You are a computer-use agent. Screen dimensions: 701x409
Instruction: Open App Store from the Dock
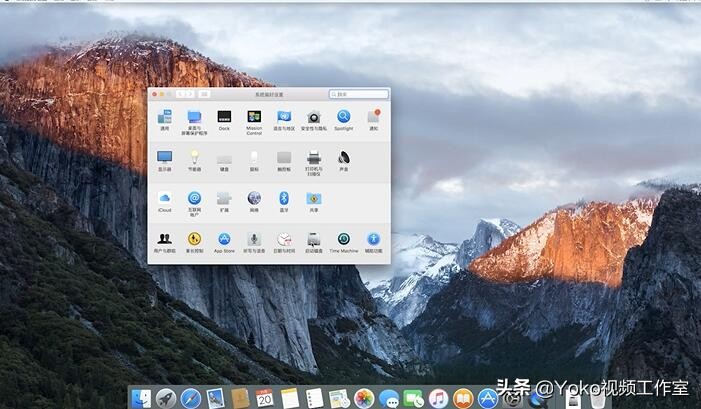488,398
